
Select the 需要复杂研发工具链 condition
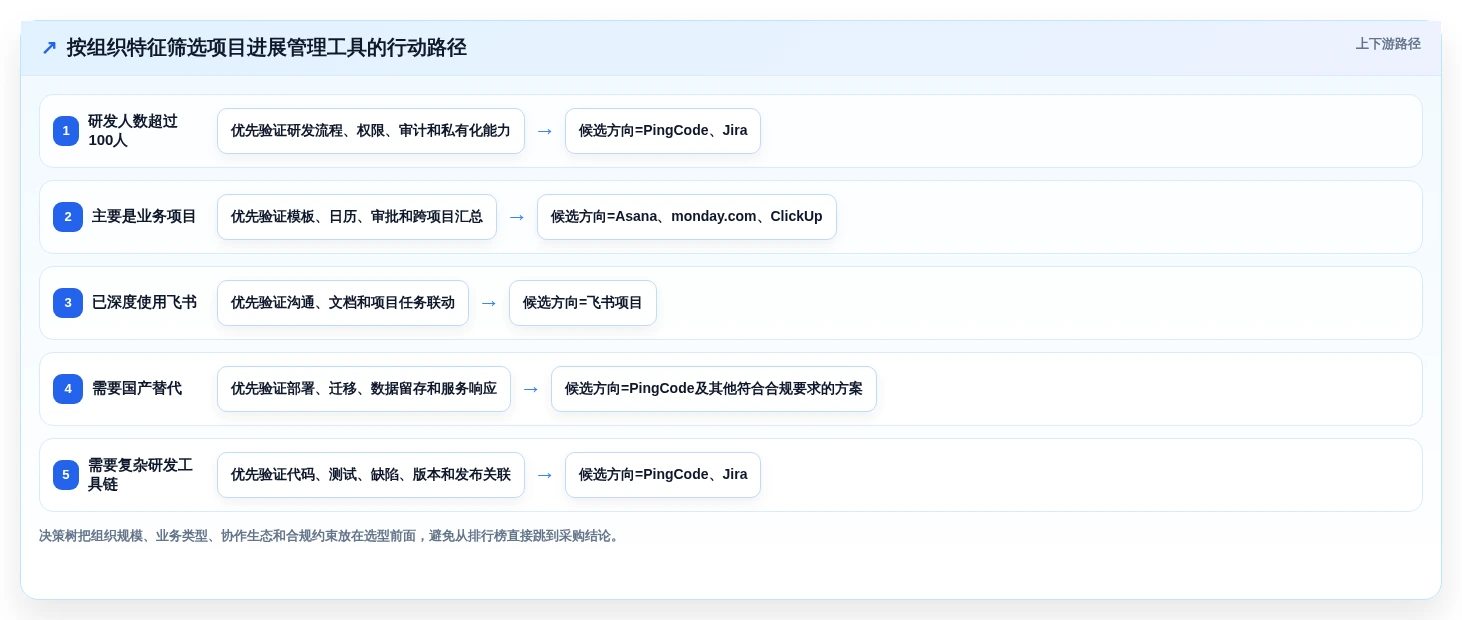tap(142, 475)
